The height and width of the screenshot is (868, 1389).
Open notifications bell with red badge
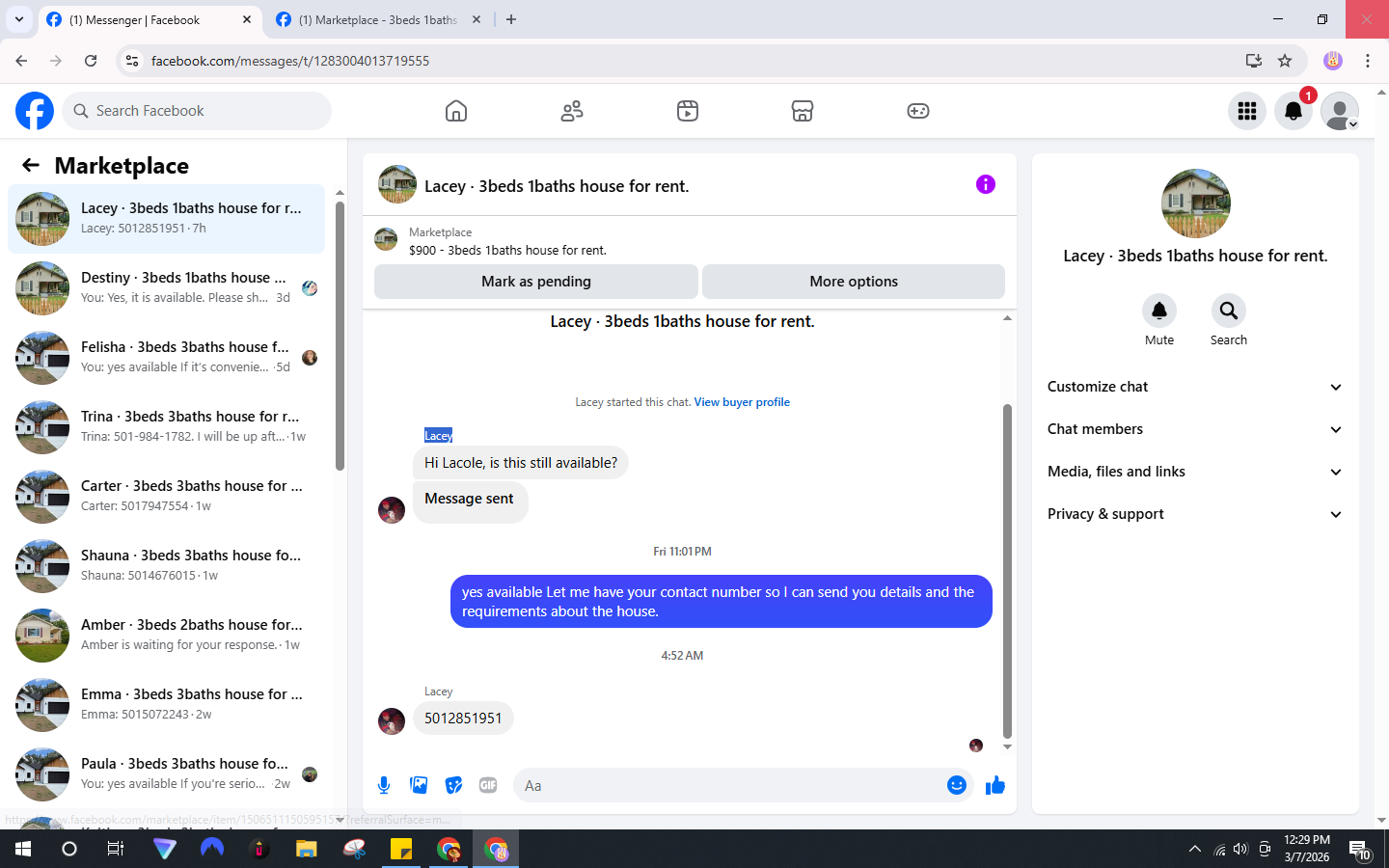(1294, 111)
